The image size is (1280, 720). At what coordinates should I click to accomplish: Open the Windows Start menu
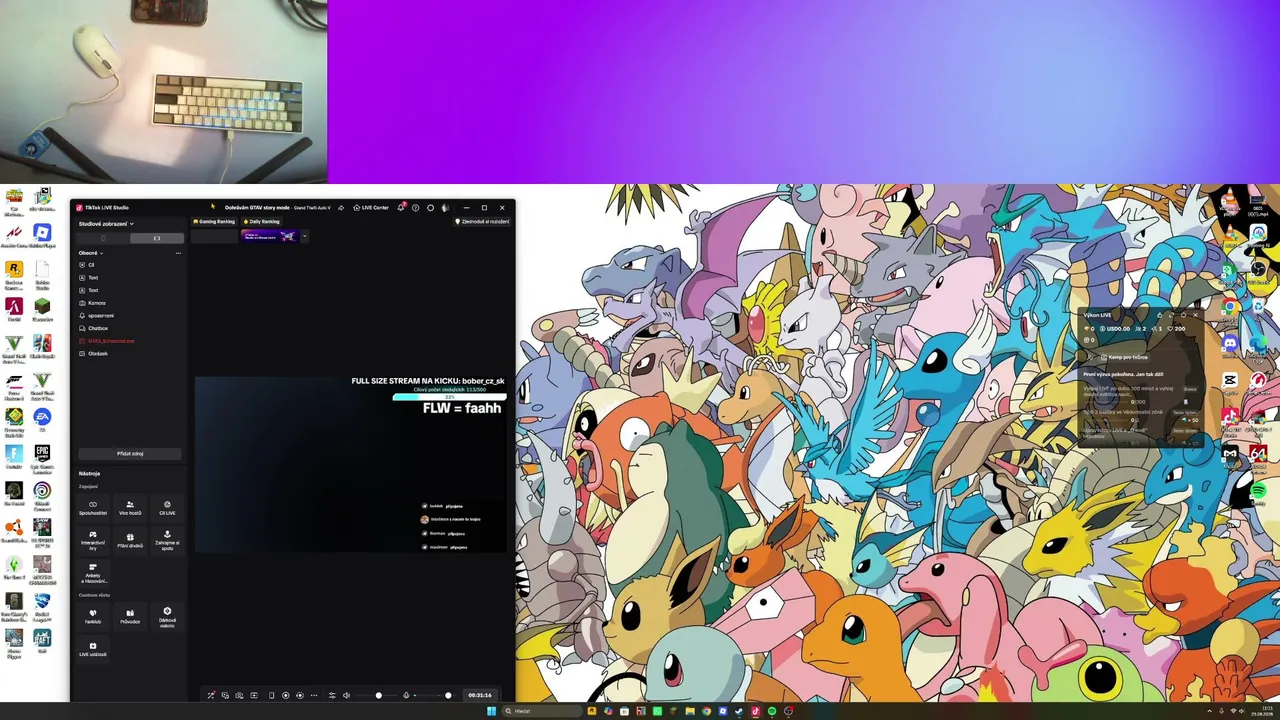(x=491, y=711)
